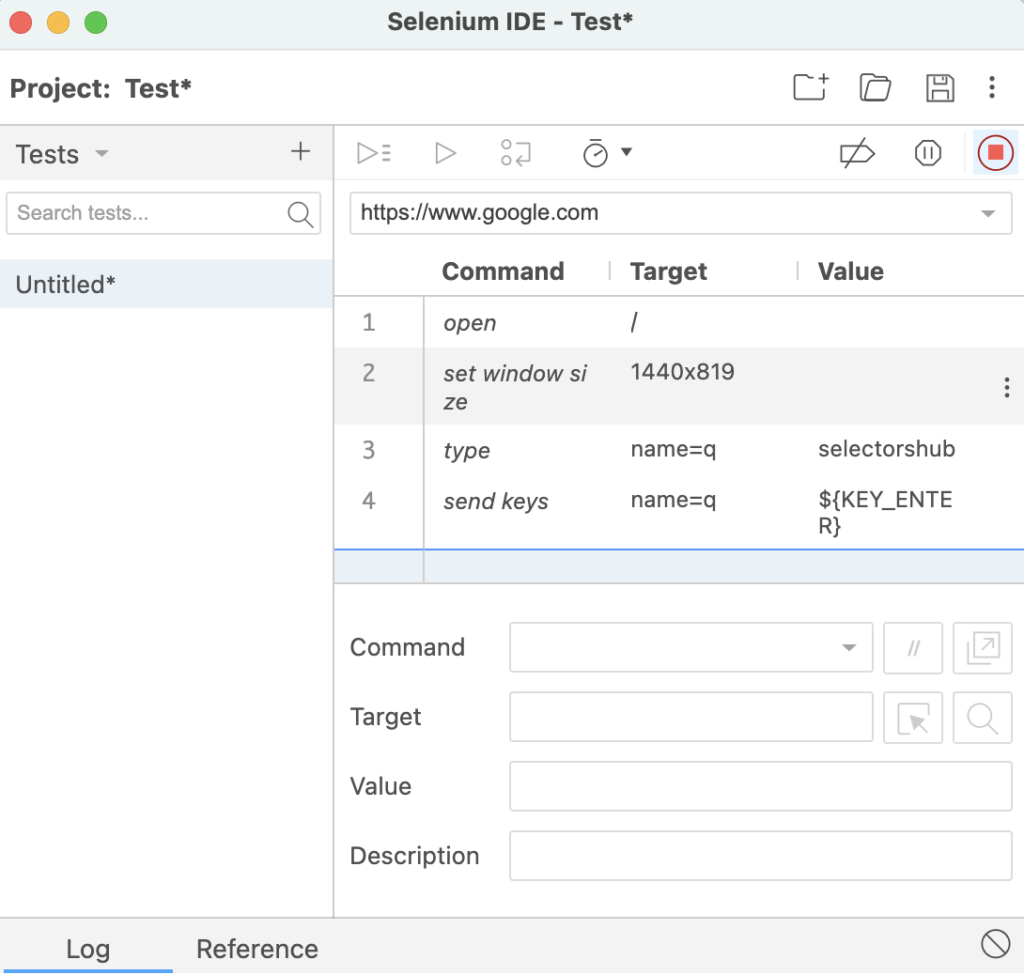1024x975 pixels.
Task: Create a new project
Action: coord(810,88)
